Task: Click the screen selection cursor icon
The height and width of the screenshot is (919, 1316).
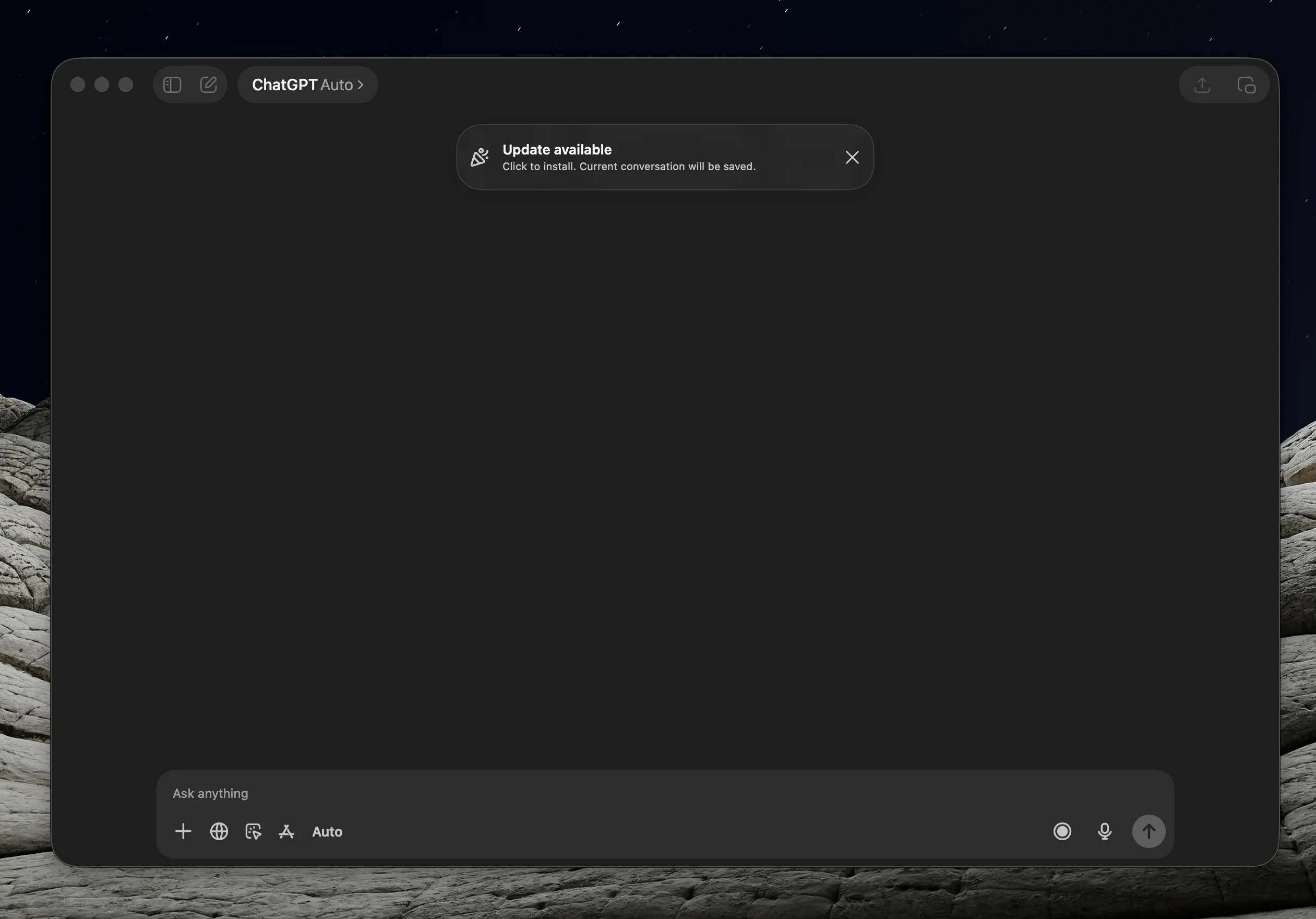Action: (x=254, y=831)
